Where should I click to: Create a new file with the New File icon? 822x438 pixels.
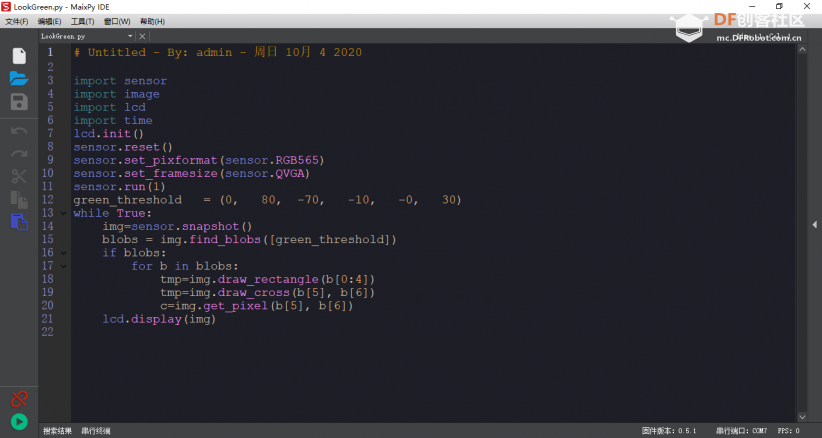19,56
